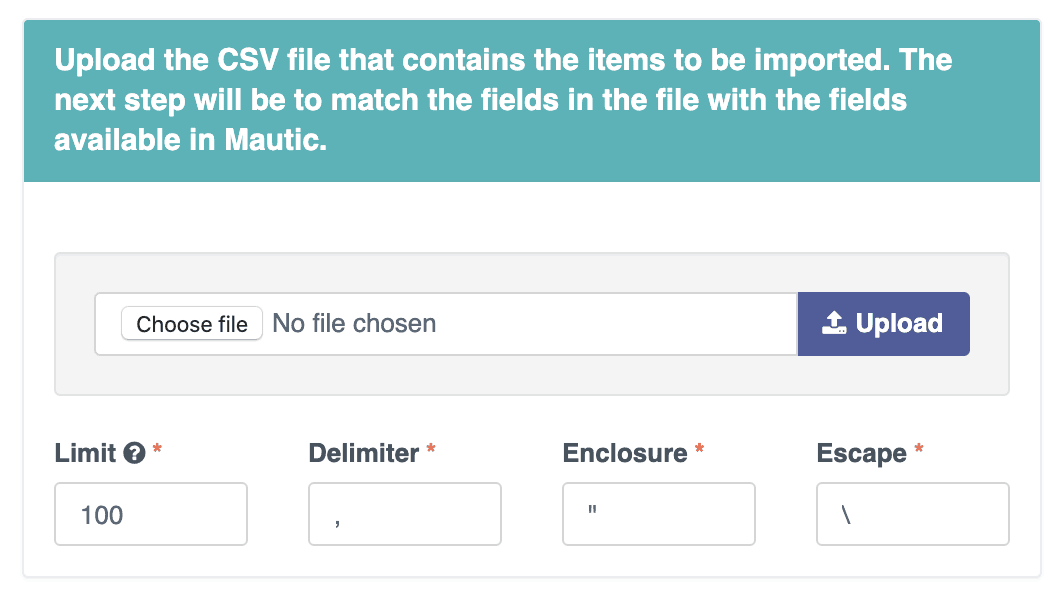Click the Upload button
Viewport: 1060px width, 598px height.
[x=884, y=324]
